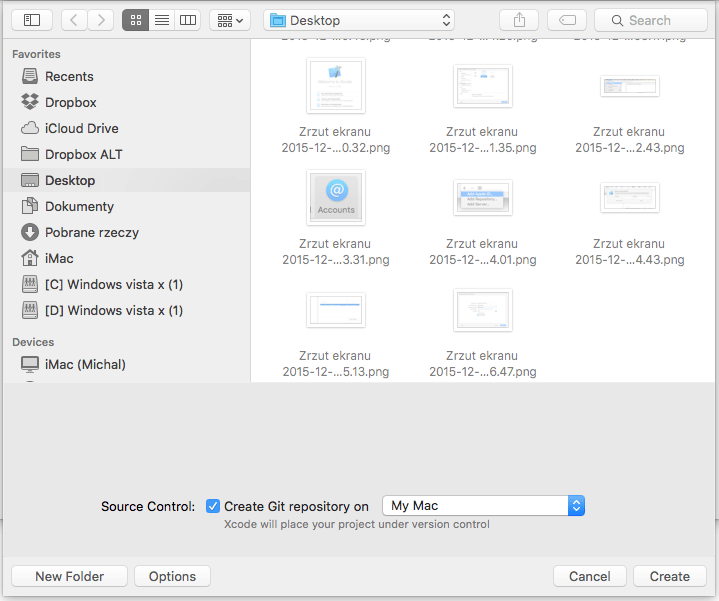Viewport: 719px width, 601px height.
Task: Toggle the sidebar visibility button
Action: point(32,20)
